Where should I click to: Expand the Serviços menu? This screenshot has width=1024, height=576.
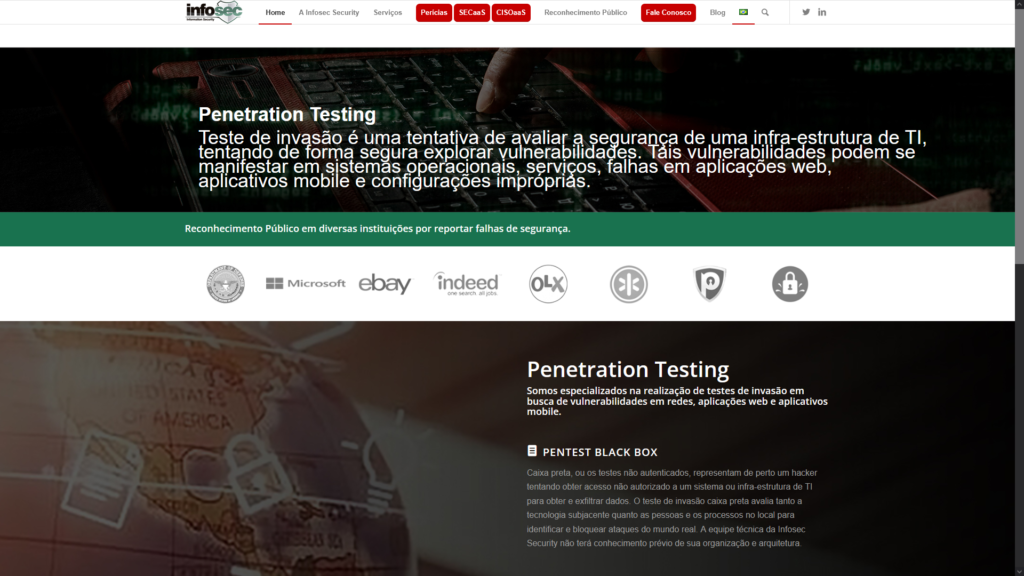click(x=387, y=13)
